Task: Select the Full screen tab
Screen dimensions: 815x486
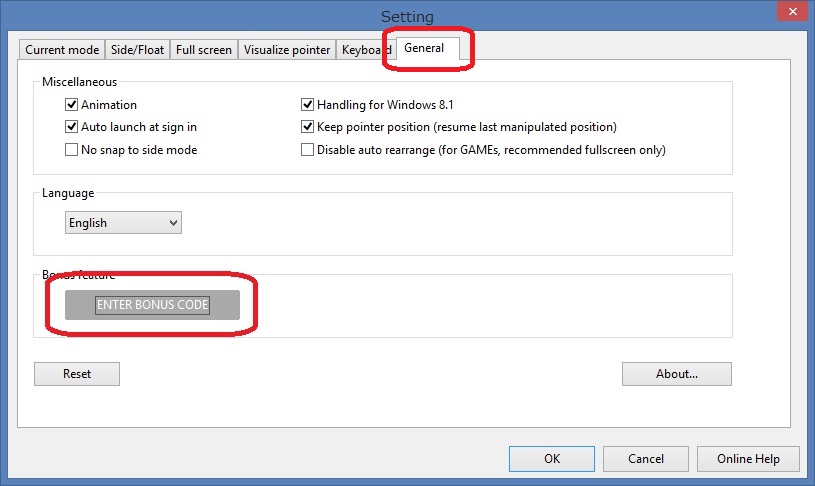Action: (204, 50)
